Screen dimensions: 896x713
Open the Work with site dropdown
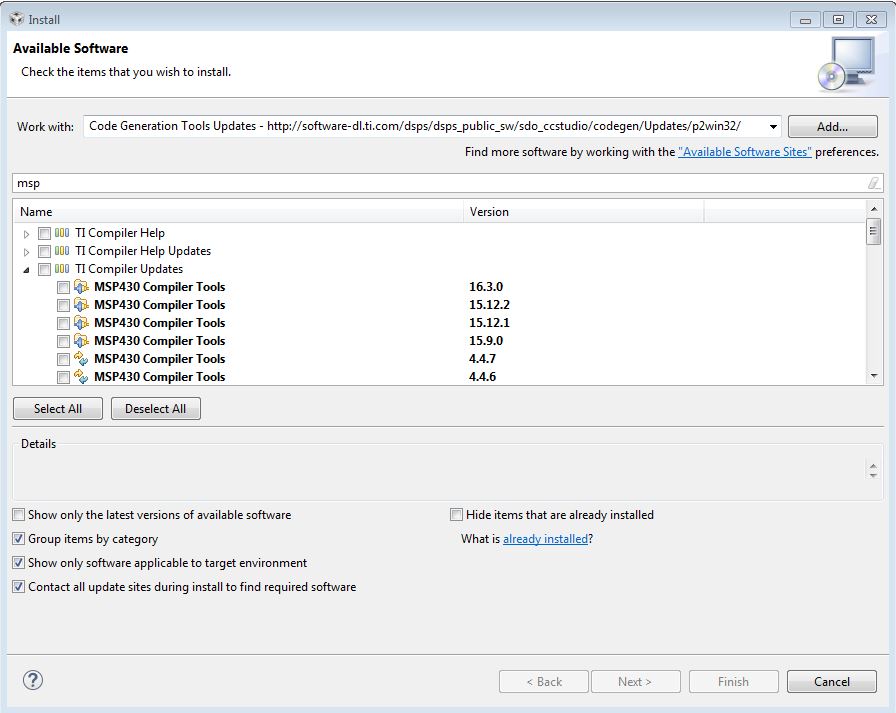click(772, 127)
